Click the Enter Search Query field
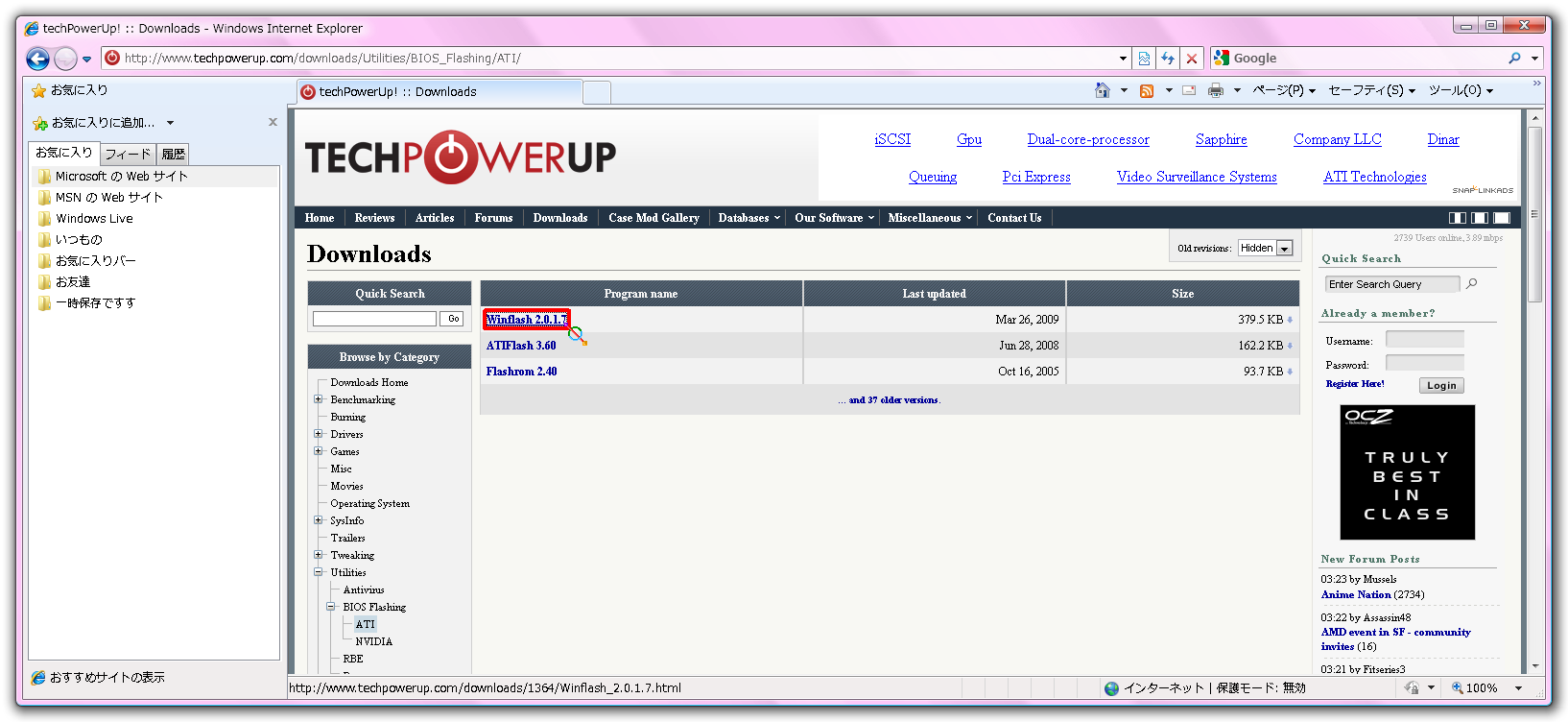Screen dimensions: 1568x722 point(1392,284)
